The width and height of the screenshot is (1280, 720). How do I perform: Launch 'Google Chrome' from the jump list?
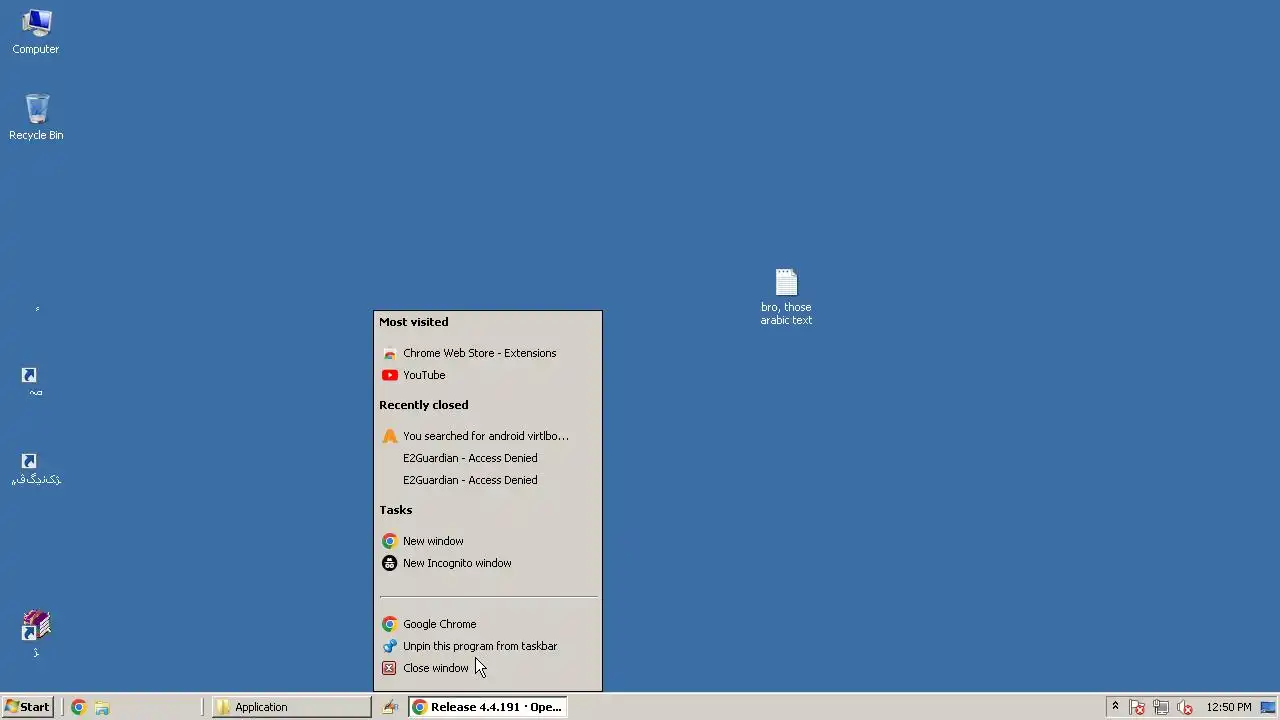[x=488, y=624]
